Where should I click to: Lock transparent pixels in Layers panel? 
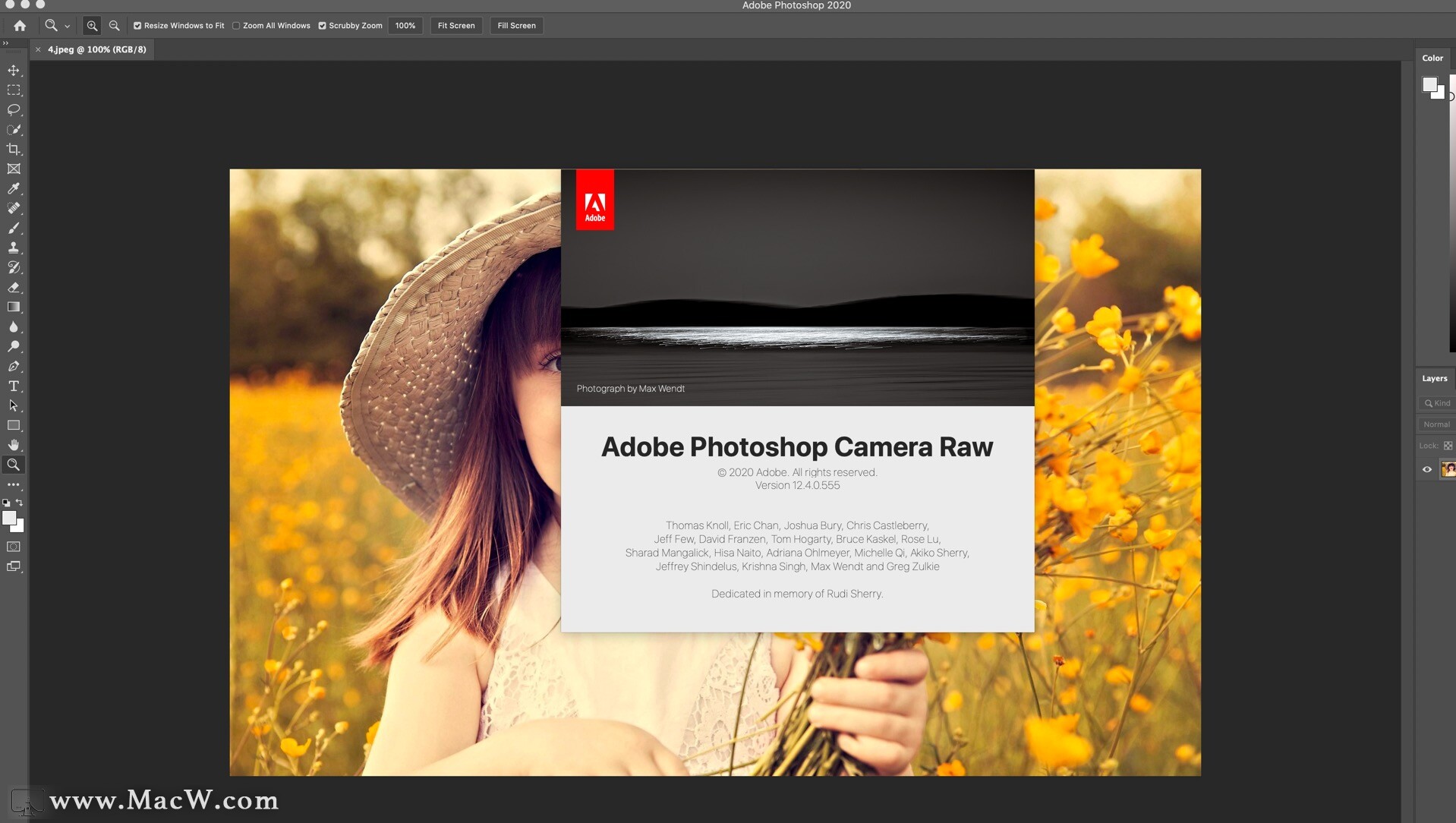(x=1448, y=446)
